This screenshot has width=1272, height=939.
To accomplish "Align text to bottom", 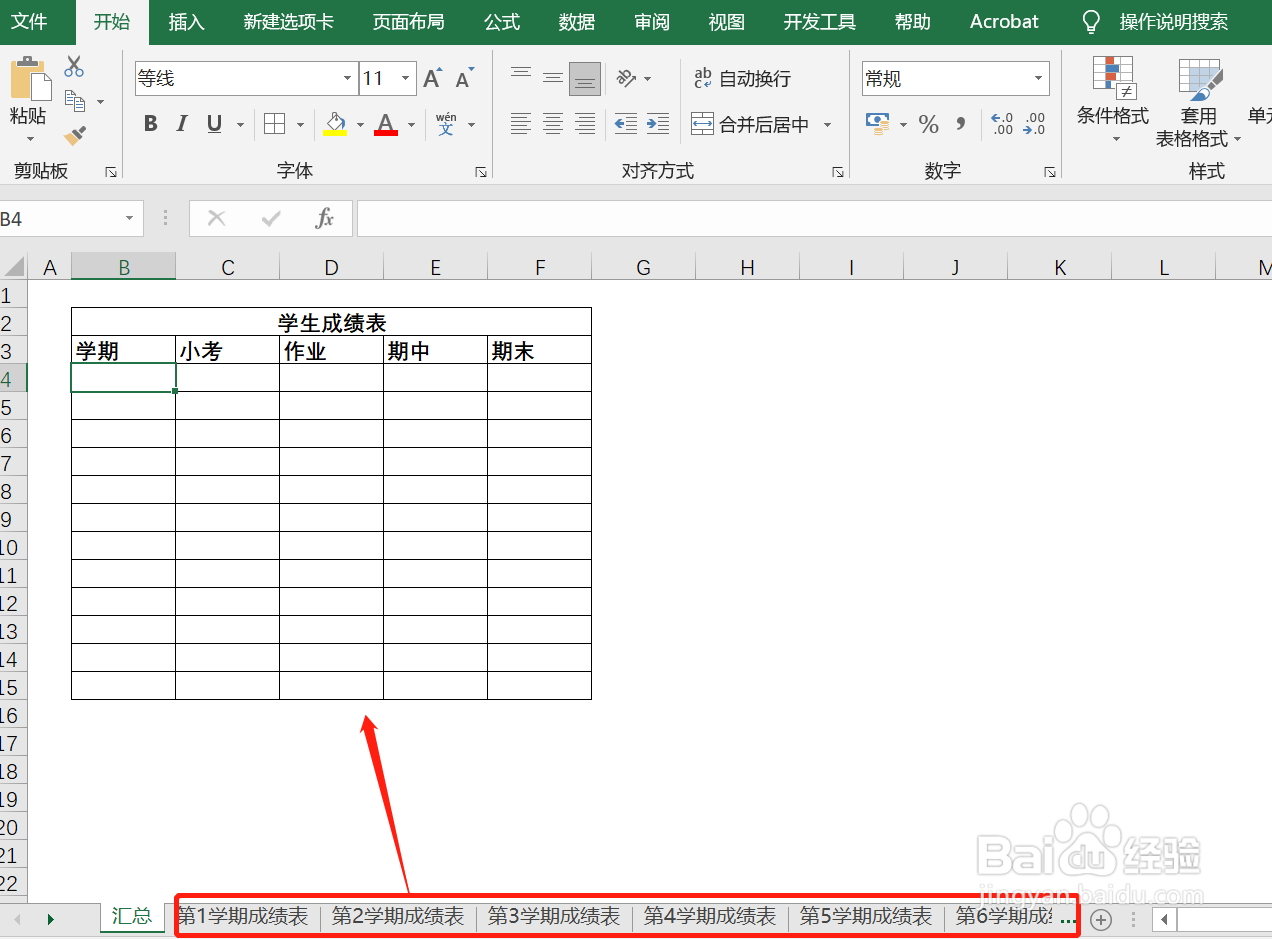I will [x=585, y=78].
